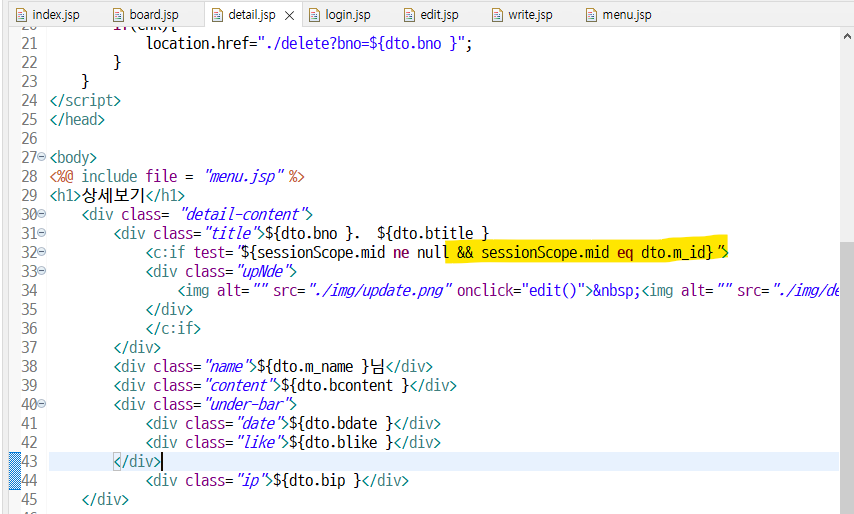This screenshot has height=514, width=854.
Task: Collapse the detail-content div fold at line 30
Action: (42, 215)
